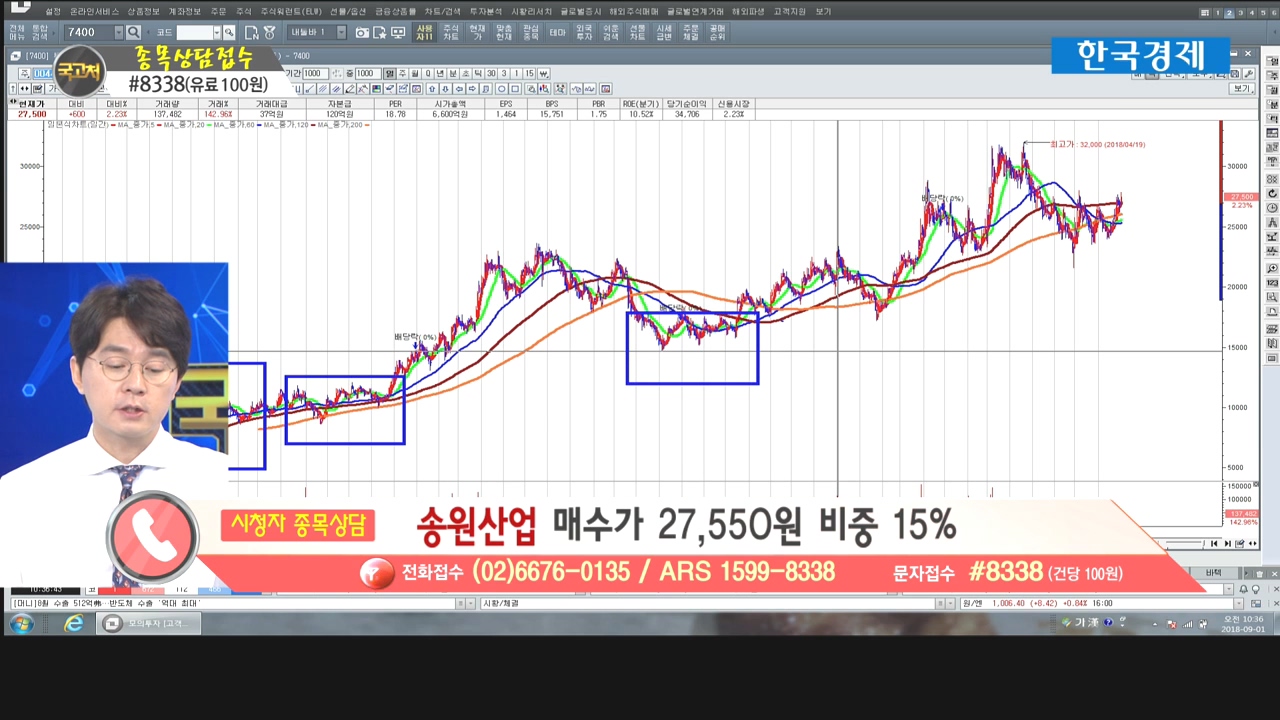Click the monitor icon in top toolbar
This screenshot has width=1280, height=720.
point(398,33)
